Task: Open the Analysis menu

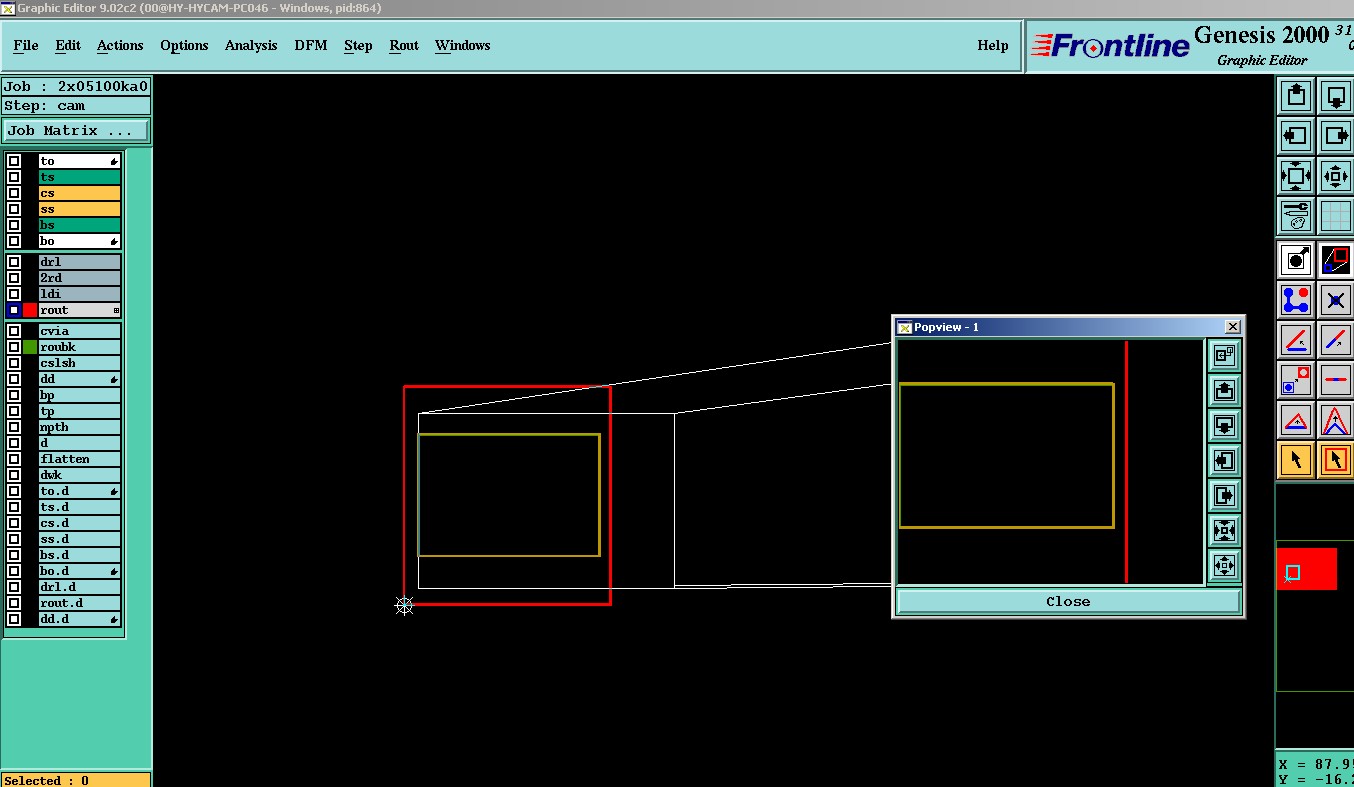Action: click(x=251, y=45)
